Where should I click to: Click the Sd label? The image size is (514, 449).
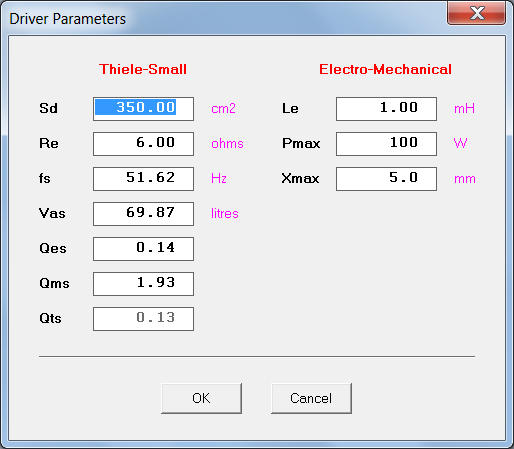[48, 108]
